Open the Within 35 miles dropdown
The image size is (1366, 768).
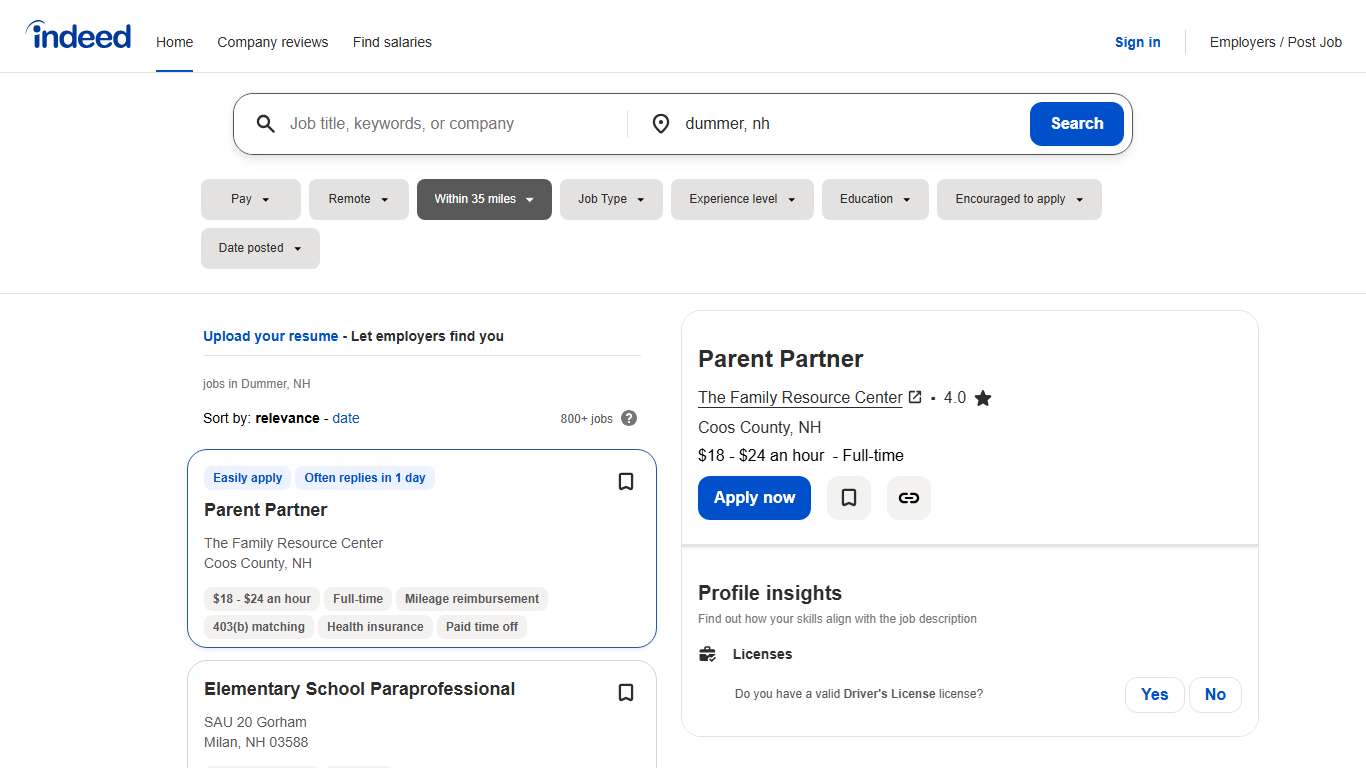click(x=484, y=199)
